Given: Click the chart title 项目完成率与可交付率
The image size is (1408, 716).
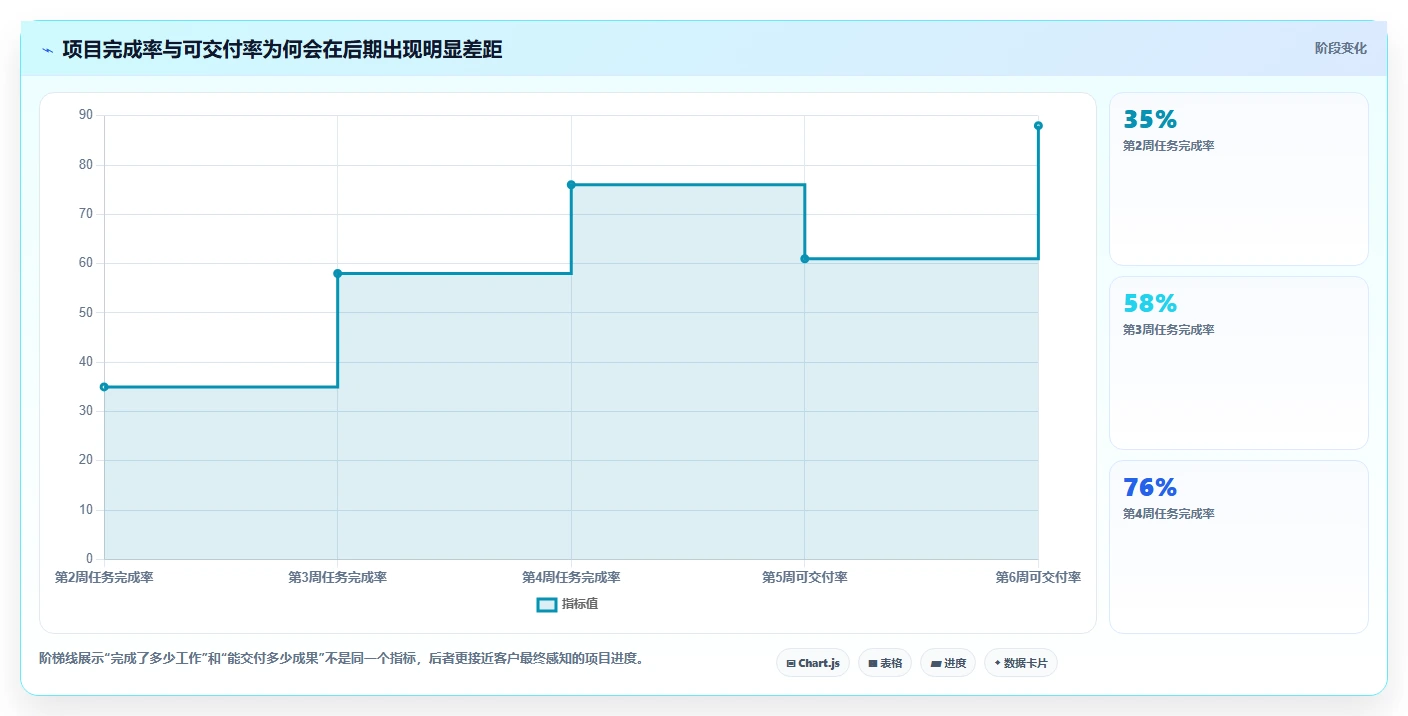Looking at the screenshot, I should (282, 50).
